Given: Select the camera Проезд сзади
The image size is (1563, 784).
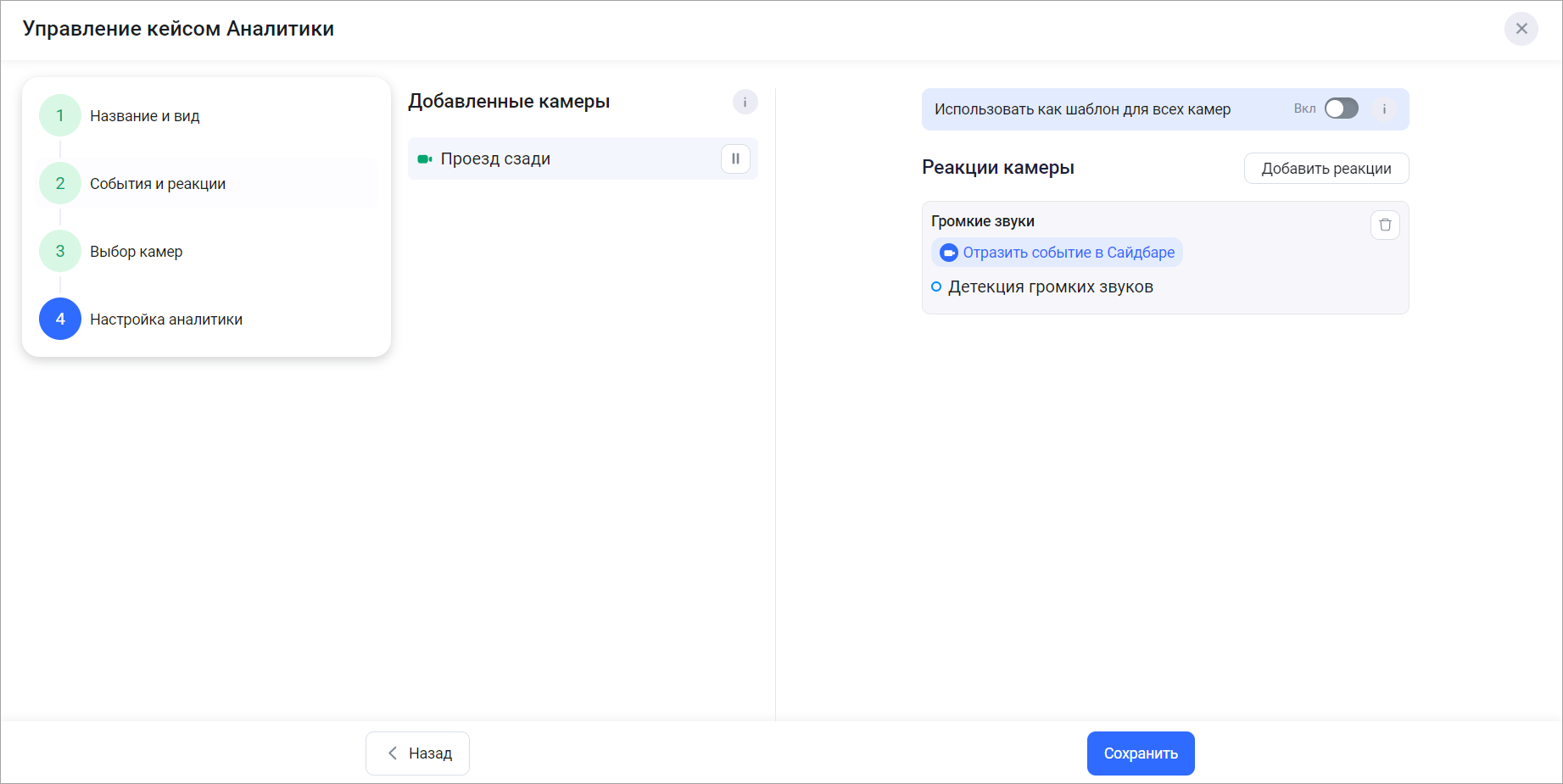Looking at the screenshot, I should [583, 158].
